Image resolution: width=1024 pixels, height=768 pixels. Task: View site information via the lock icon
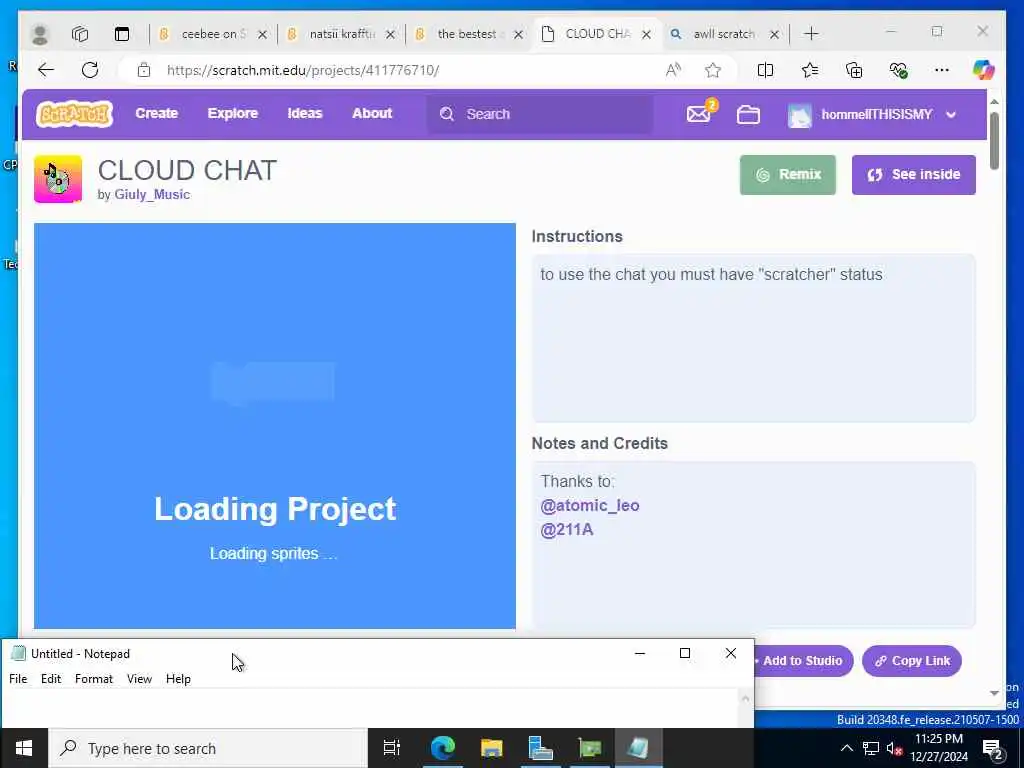(x=144, y=70)
